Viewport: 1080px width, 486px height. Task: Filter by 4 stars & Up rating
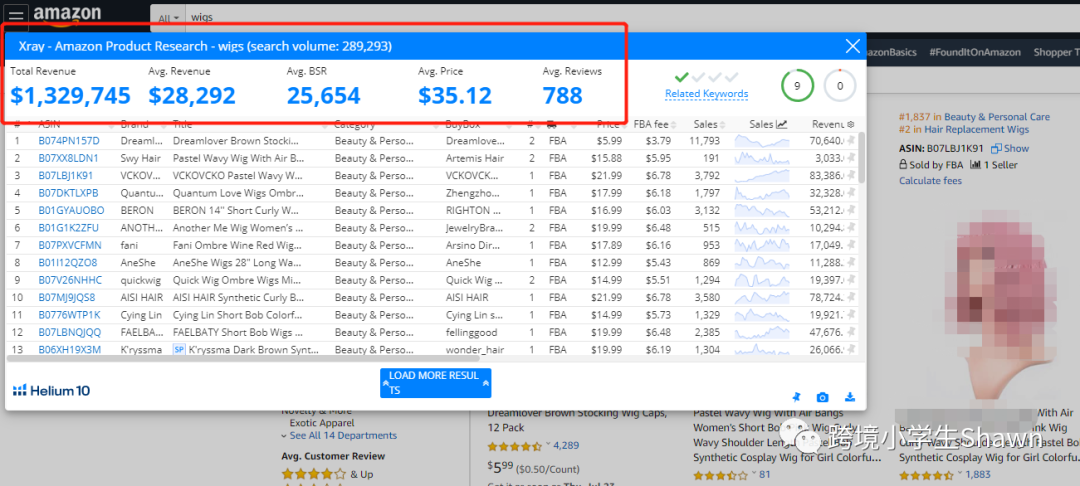(327, 474)
